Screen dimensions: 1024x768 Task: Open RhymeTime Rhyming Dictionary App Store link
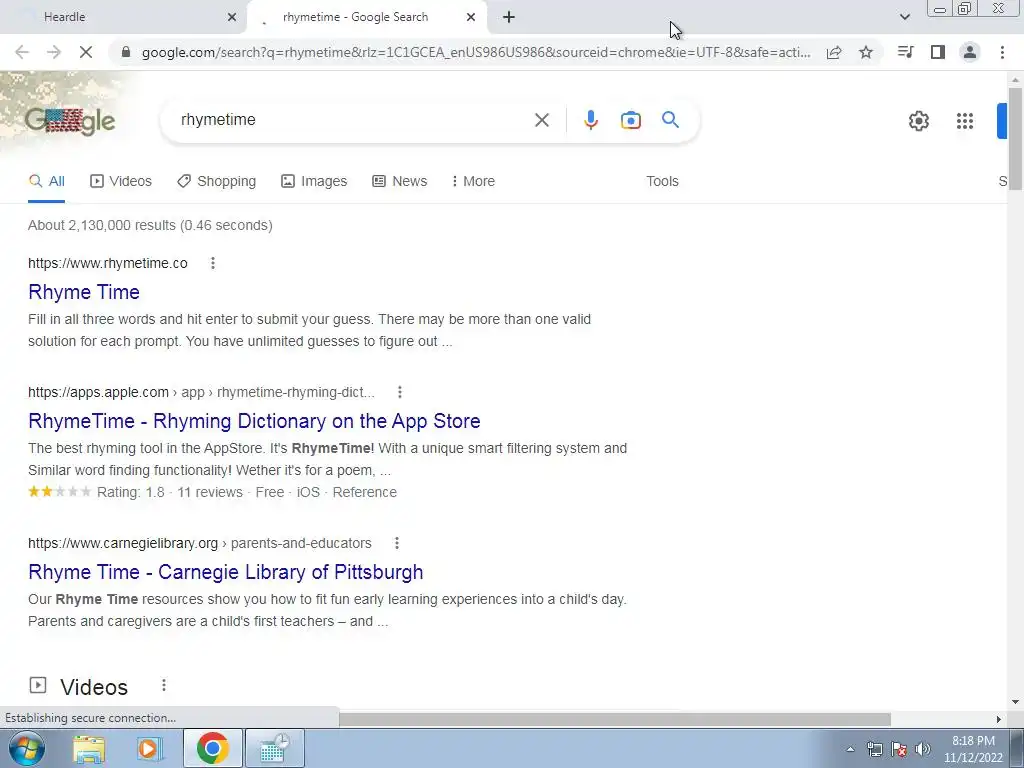[x=254, y=421]
